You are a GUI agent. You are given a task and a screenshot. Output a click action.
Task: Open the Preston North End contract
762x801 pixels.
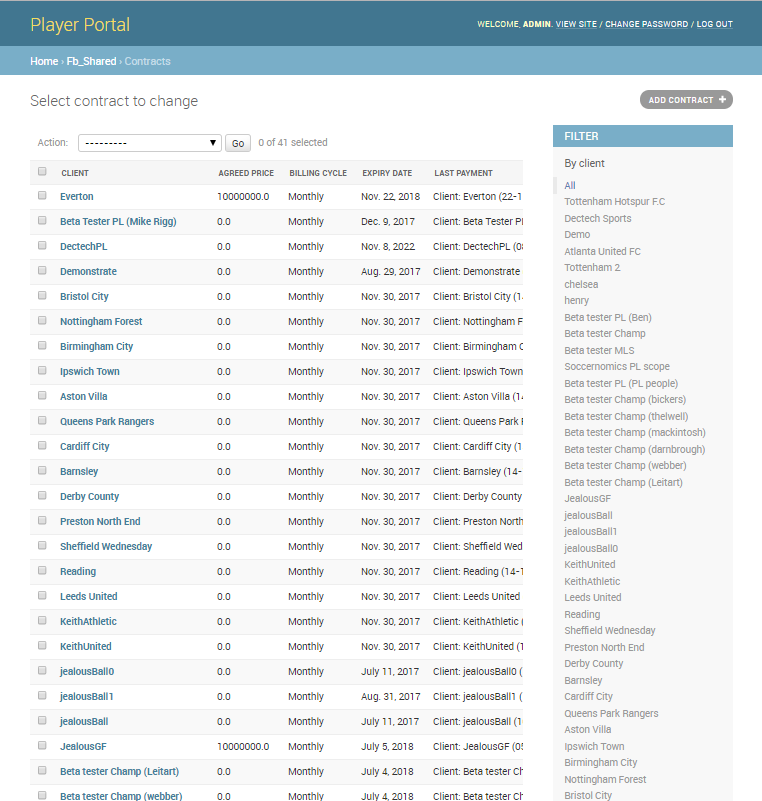click(x=100, y=522)
